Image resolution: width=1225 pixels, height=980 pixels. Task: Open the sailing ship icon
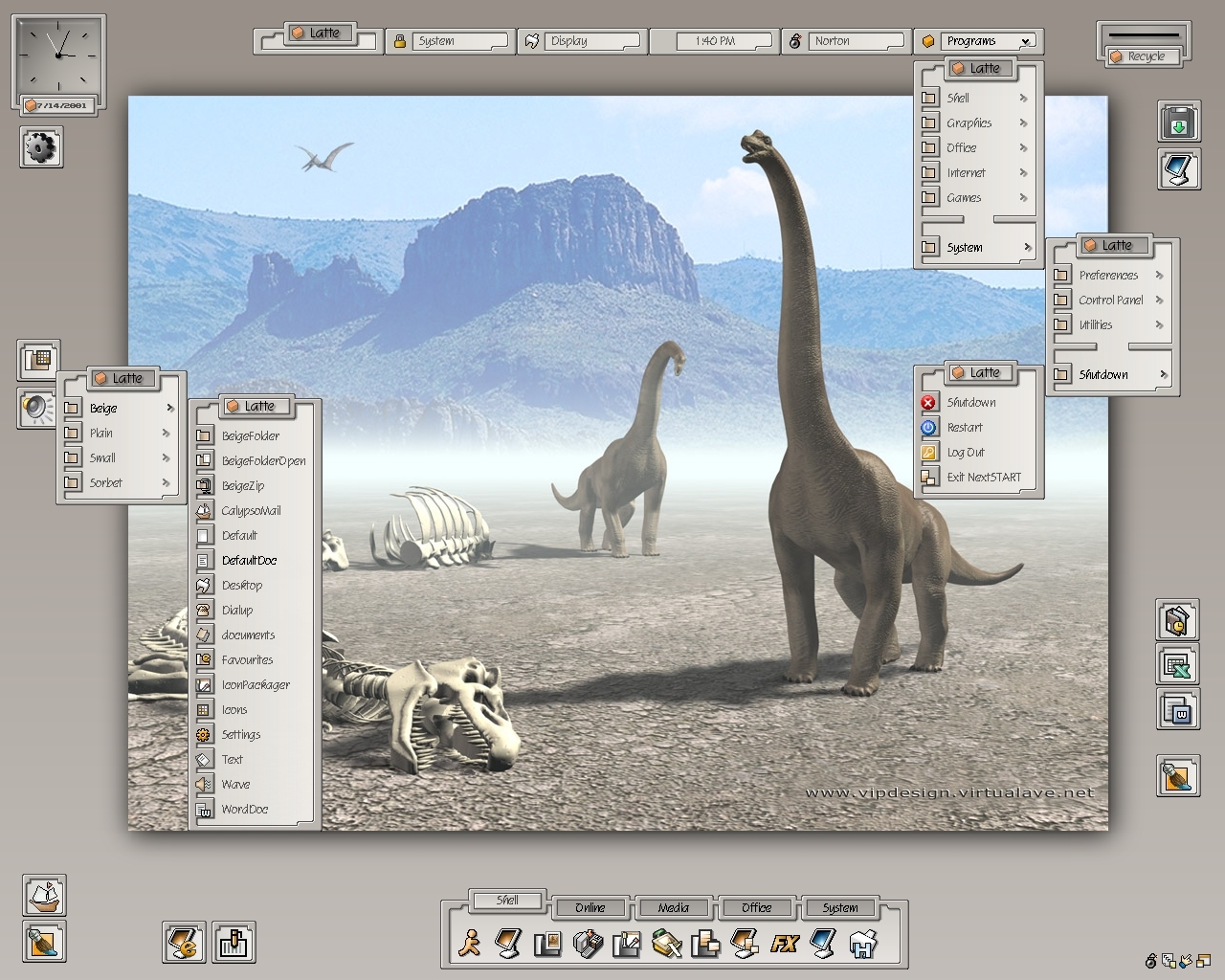click(45, 896)
